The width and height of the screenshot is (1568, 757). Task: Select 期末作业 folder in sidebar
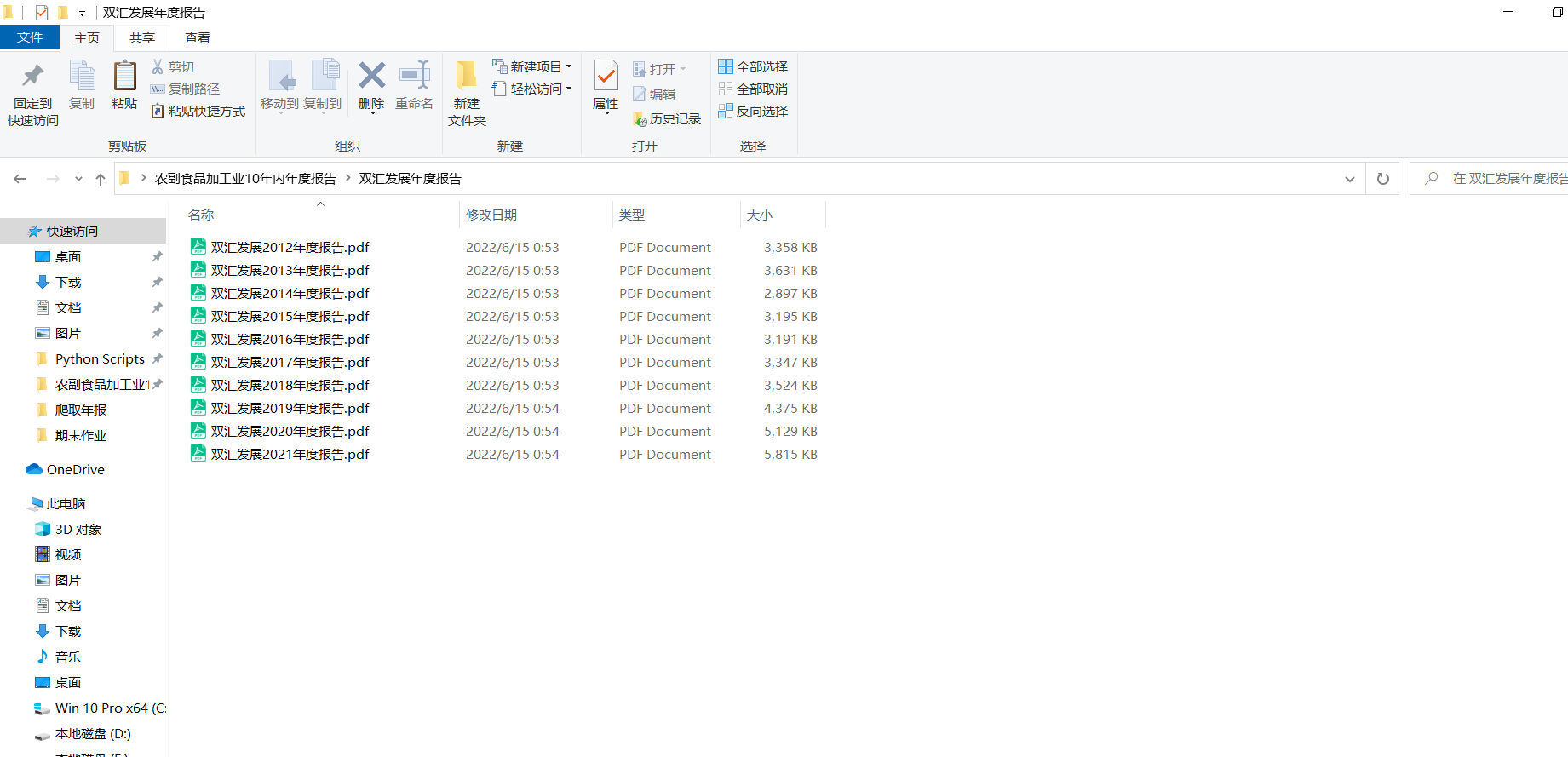point(83,435)
